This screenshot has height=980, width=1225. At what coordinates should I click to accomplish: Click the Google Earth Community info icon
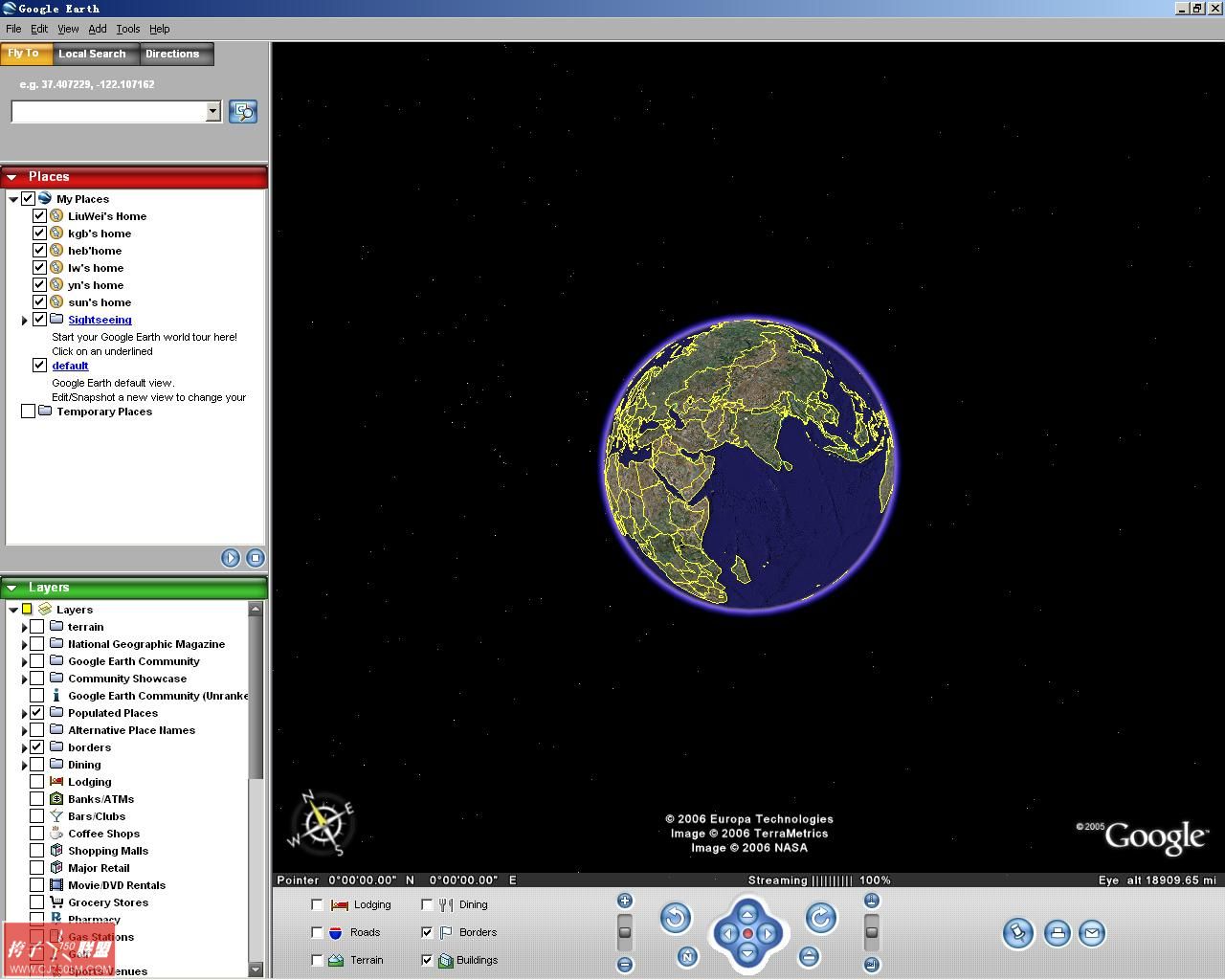point(56,696)
